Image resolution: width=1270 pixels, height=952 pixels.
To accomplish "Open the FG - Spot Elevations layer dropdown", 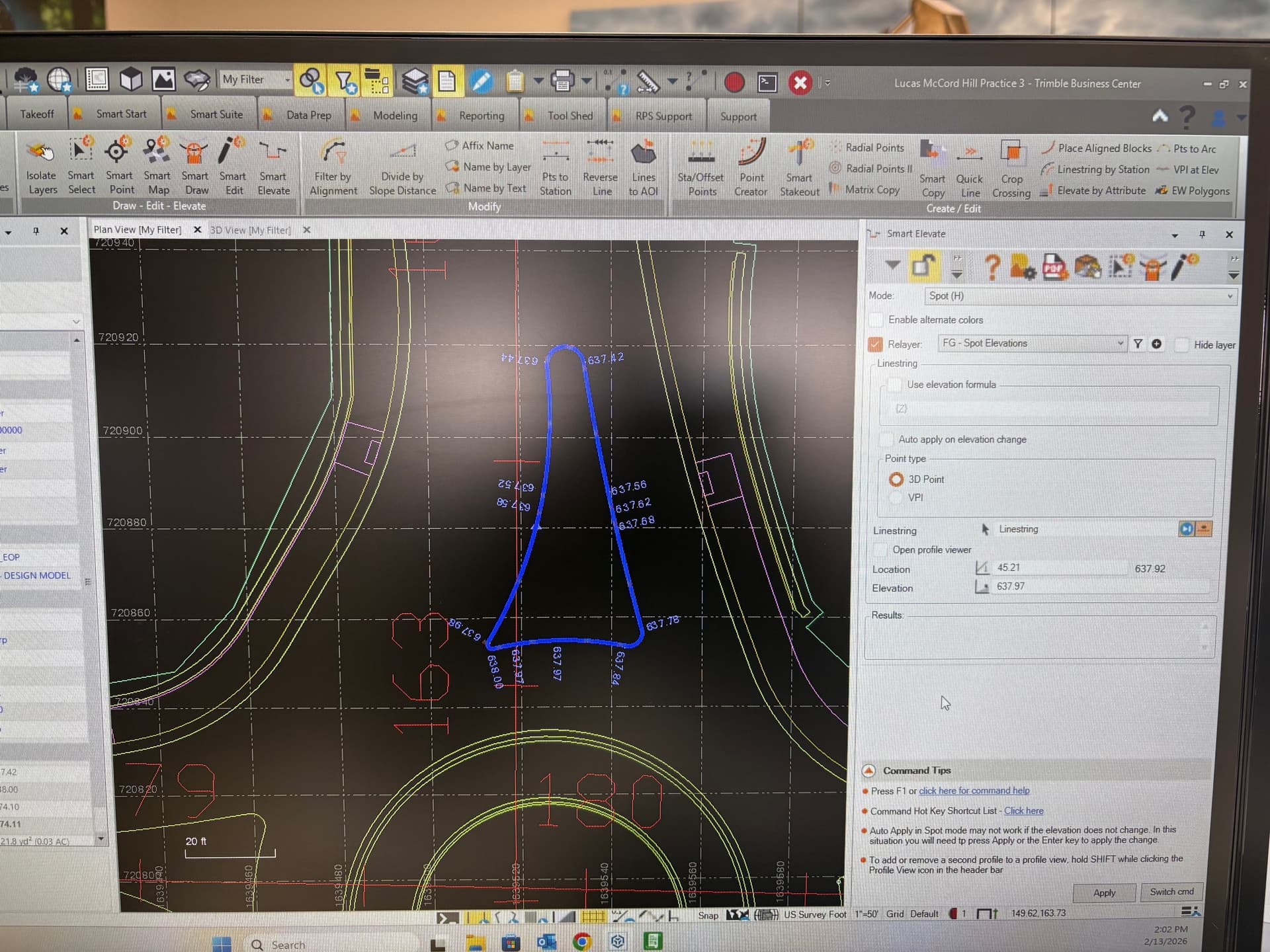I will [x=1119, y=343].
